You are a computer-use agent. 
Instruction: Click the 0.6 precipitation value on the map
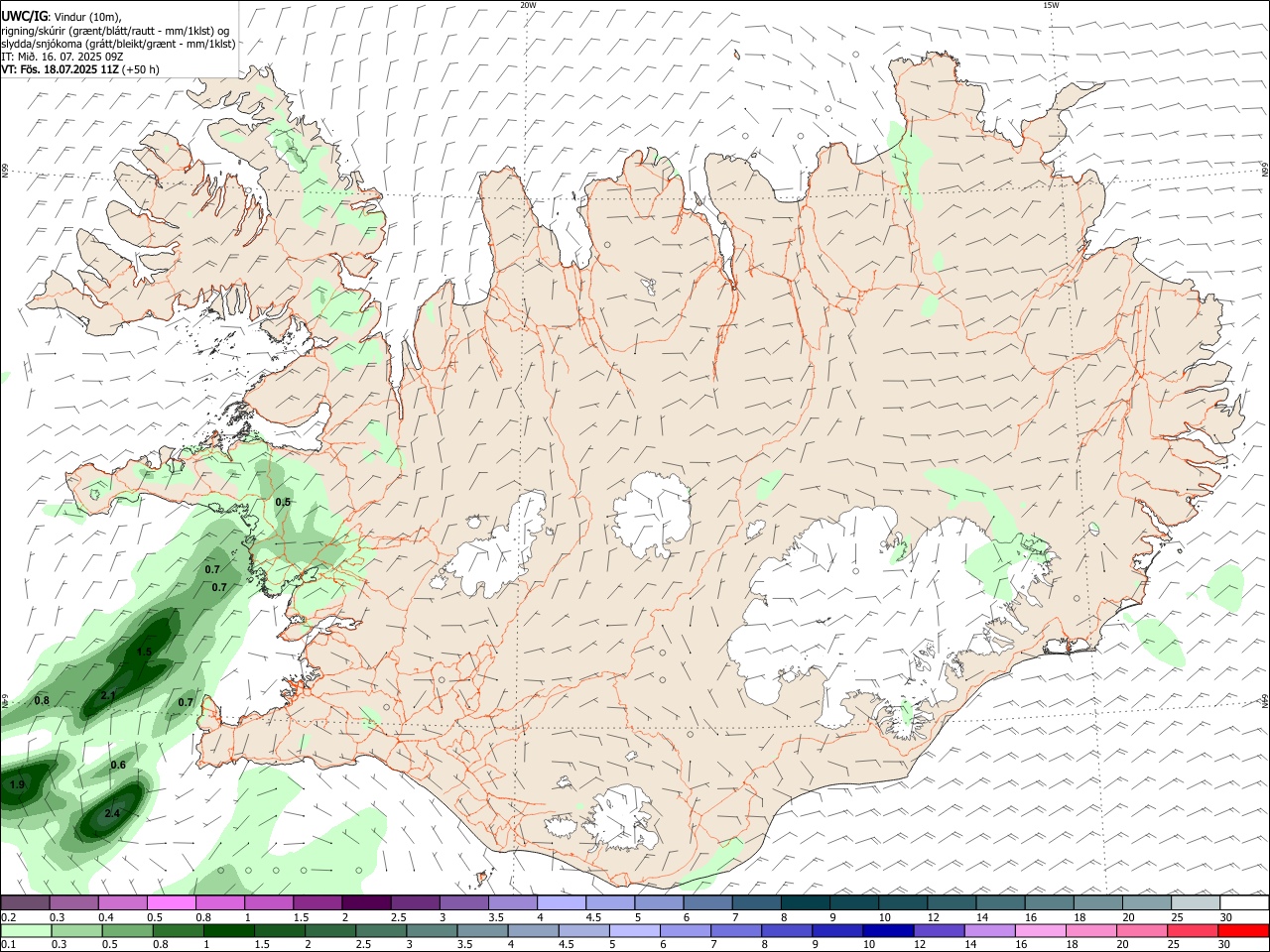click(x=118, y=766)
